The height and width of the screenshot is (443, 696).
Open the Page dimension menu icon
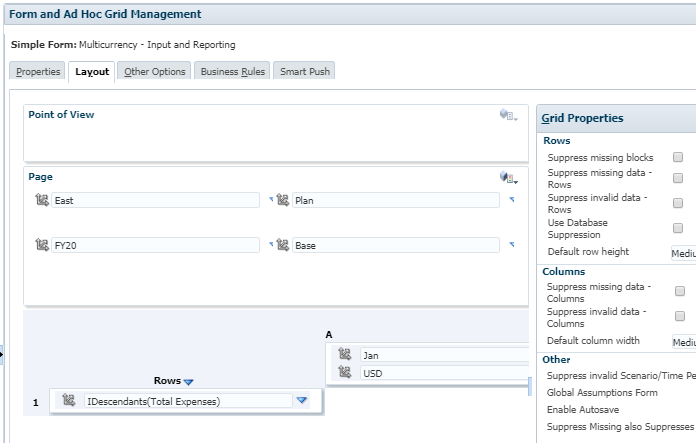(x=509, y=178)
